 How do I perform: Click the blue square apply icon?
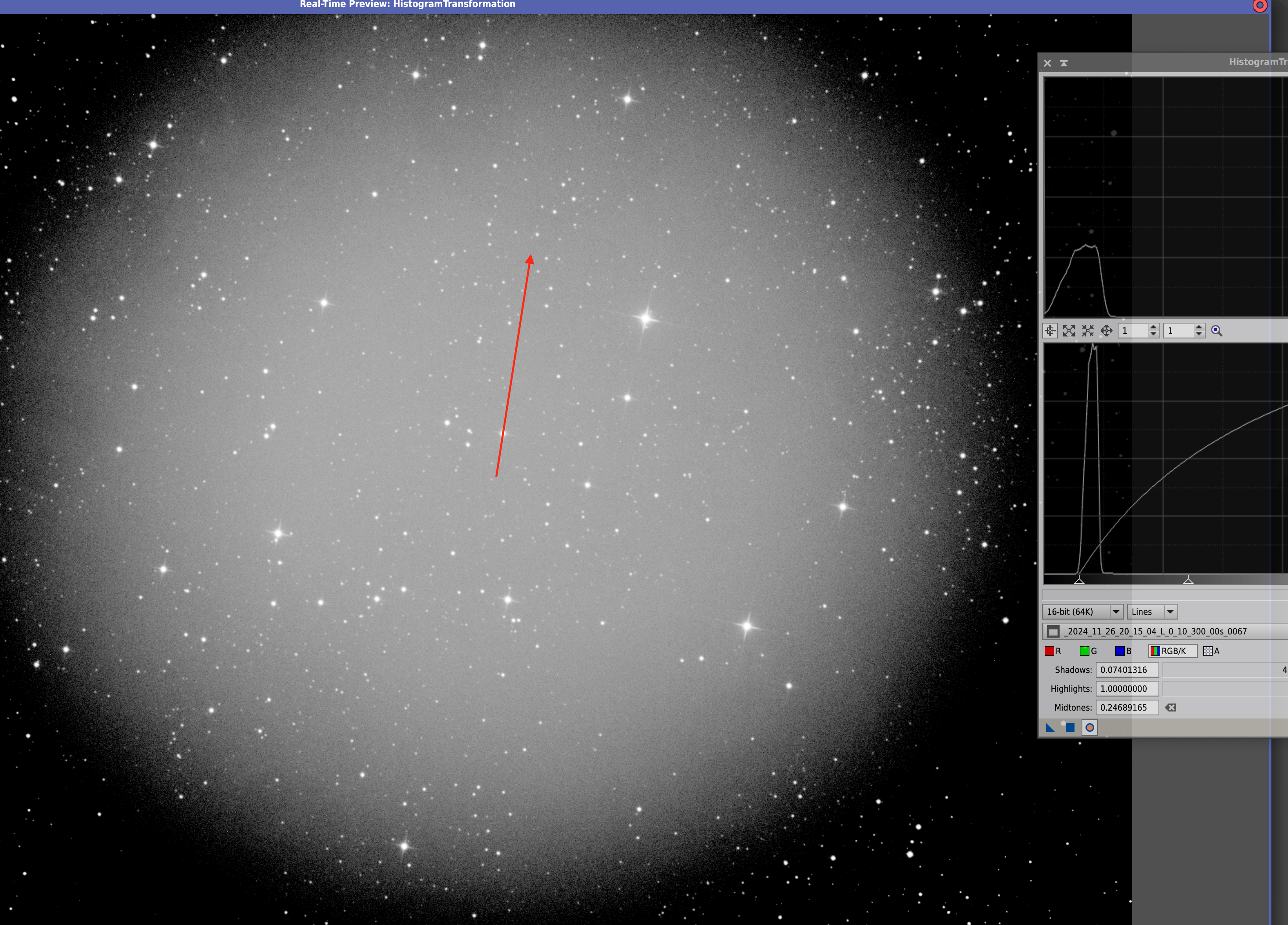point(1070,728)
